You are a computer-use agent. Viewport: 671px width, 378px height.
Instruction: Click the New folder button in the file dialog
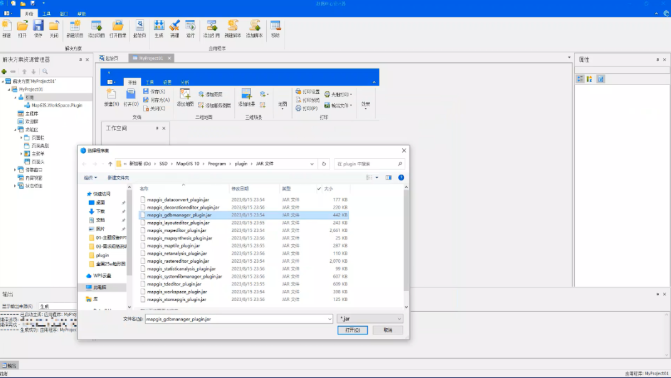[118, 178]
